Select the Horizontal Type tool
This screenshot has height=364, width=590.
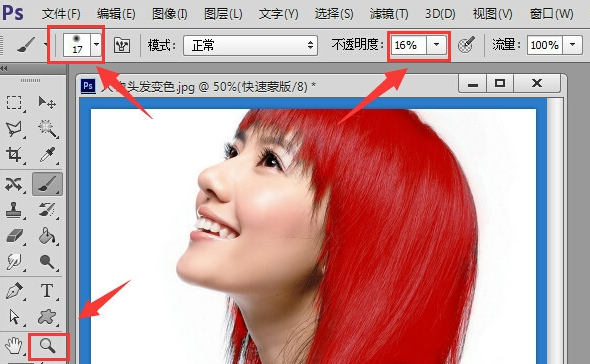coord(47,291)
